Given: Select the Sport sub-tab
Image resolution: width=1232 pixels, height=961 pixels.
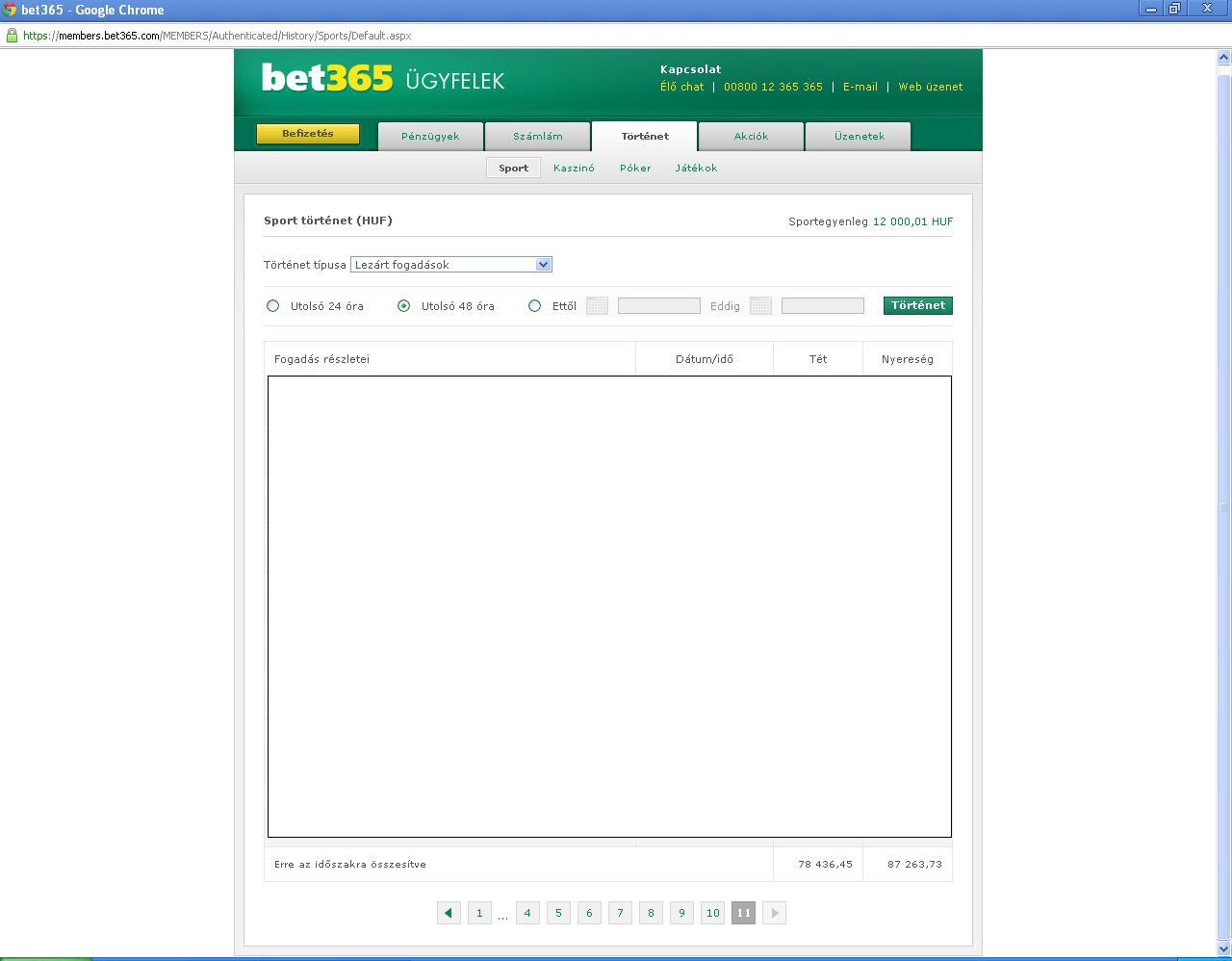Looking at the screenshot, I should [513, 168].
